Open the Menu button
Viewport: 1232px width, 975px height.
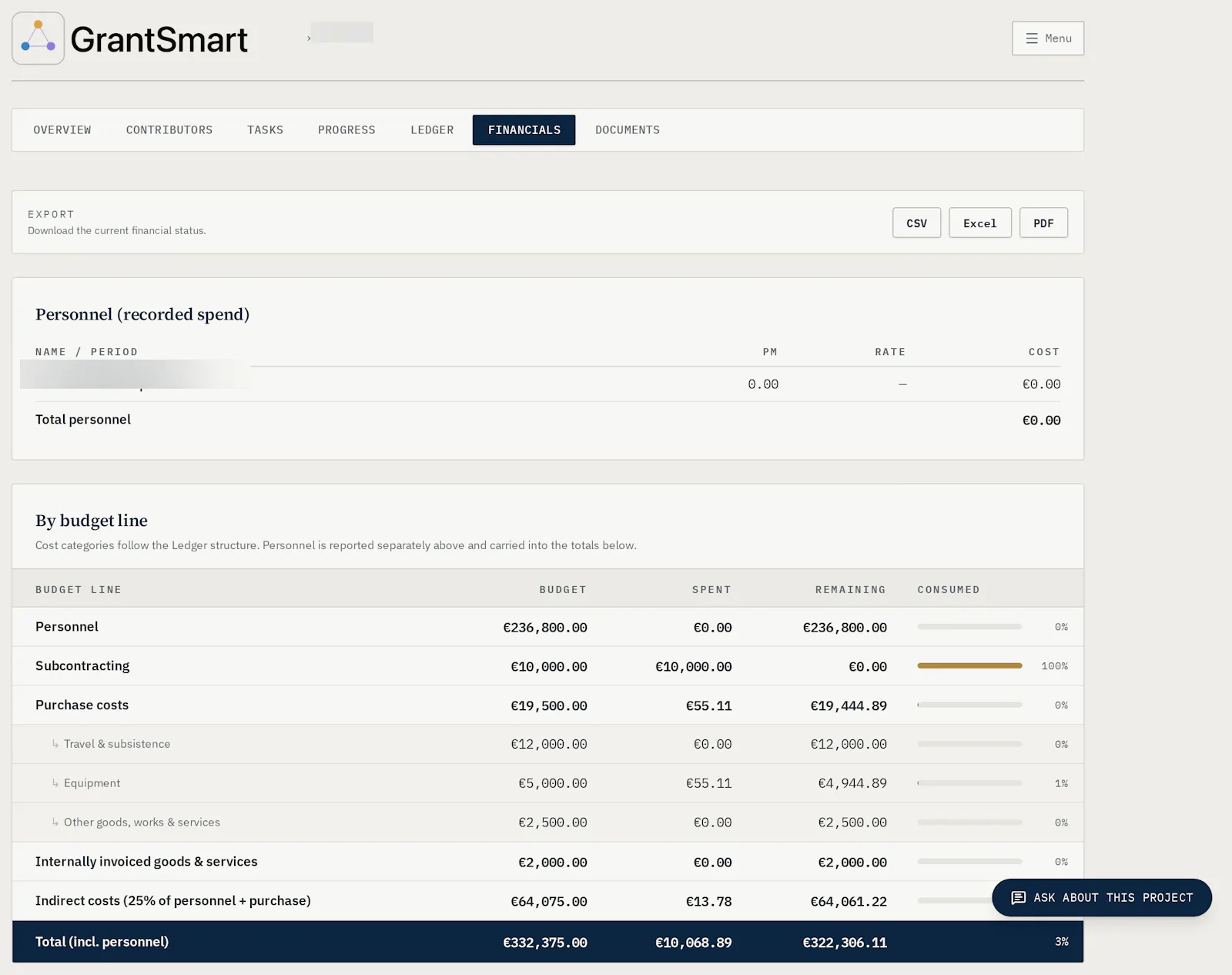(1048, 39)
